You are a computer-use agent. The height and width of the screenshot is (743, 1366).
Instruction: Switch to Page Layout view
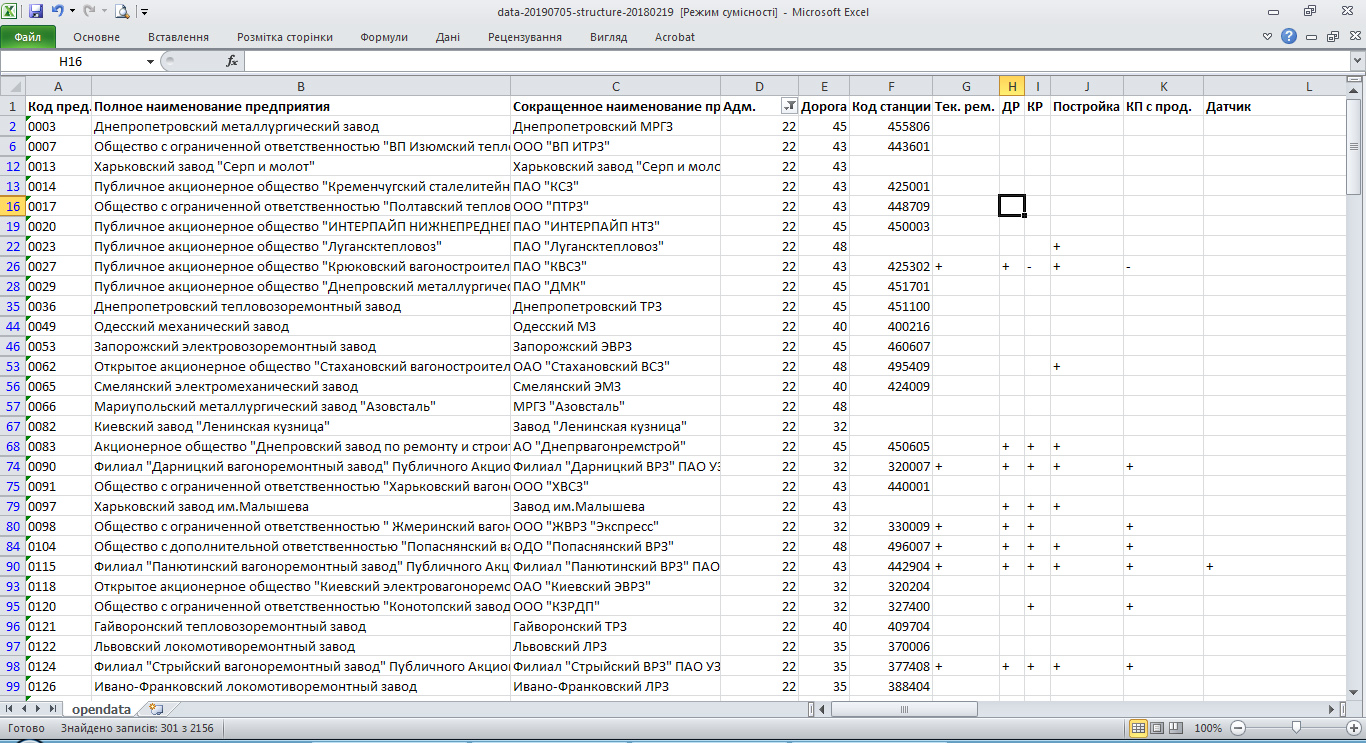1156,728
